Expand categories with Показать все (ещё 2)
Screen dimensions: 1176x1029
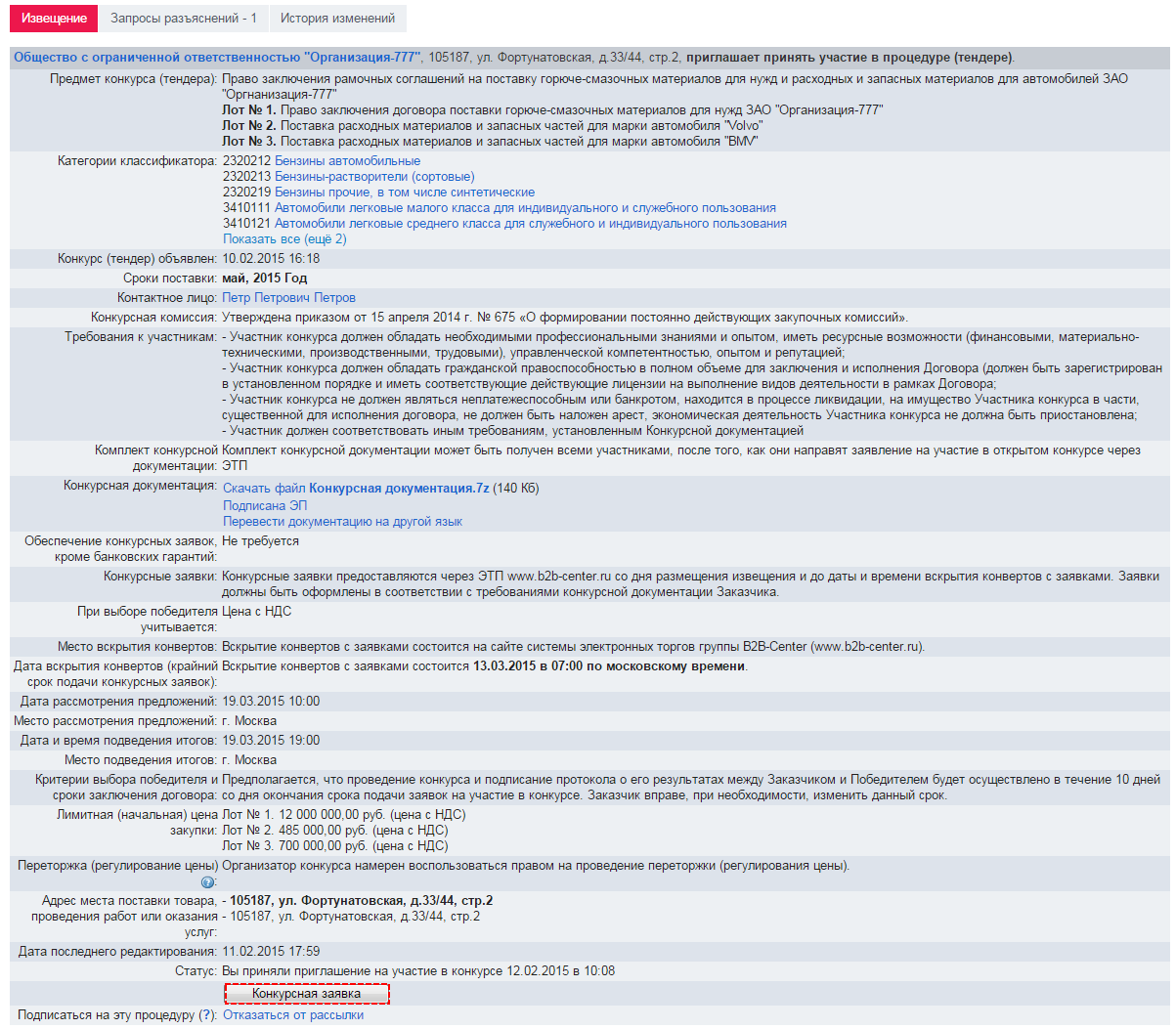click(284, 239)
